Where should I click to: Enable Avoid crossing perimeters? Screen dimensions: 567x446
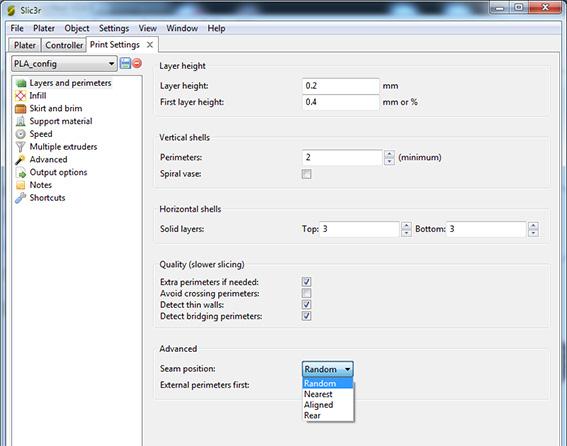pos(306,293)
